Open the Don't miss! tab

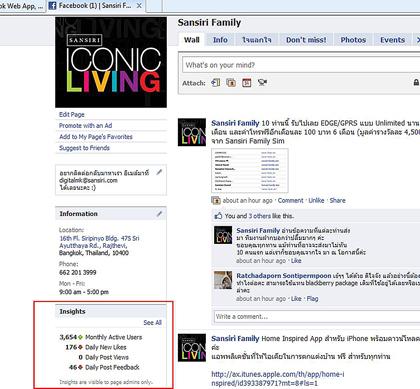[x=306, y=40]
